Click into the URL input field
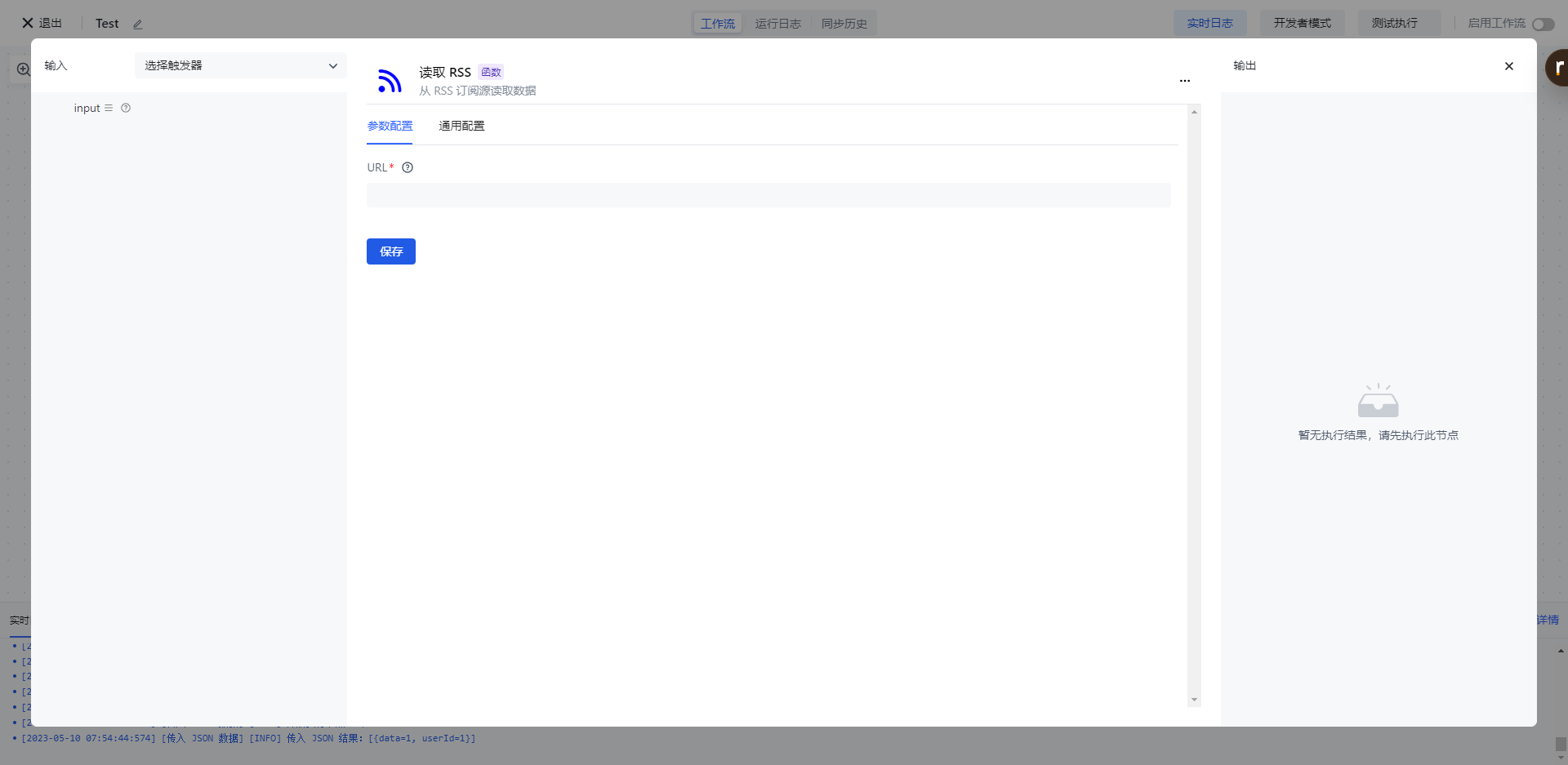 point(768,195)
